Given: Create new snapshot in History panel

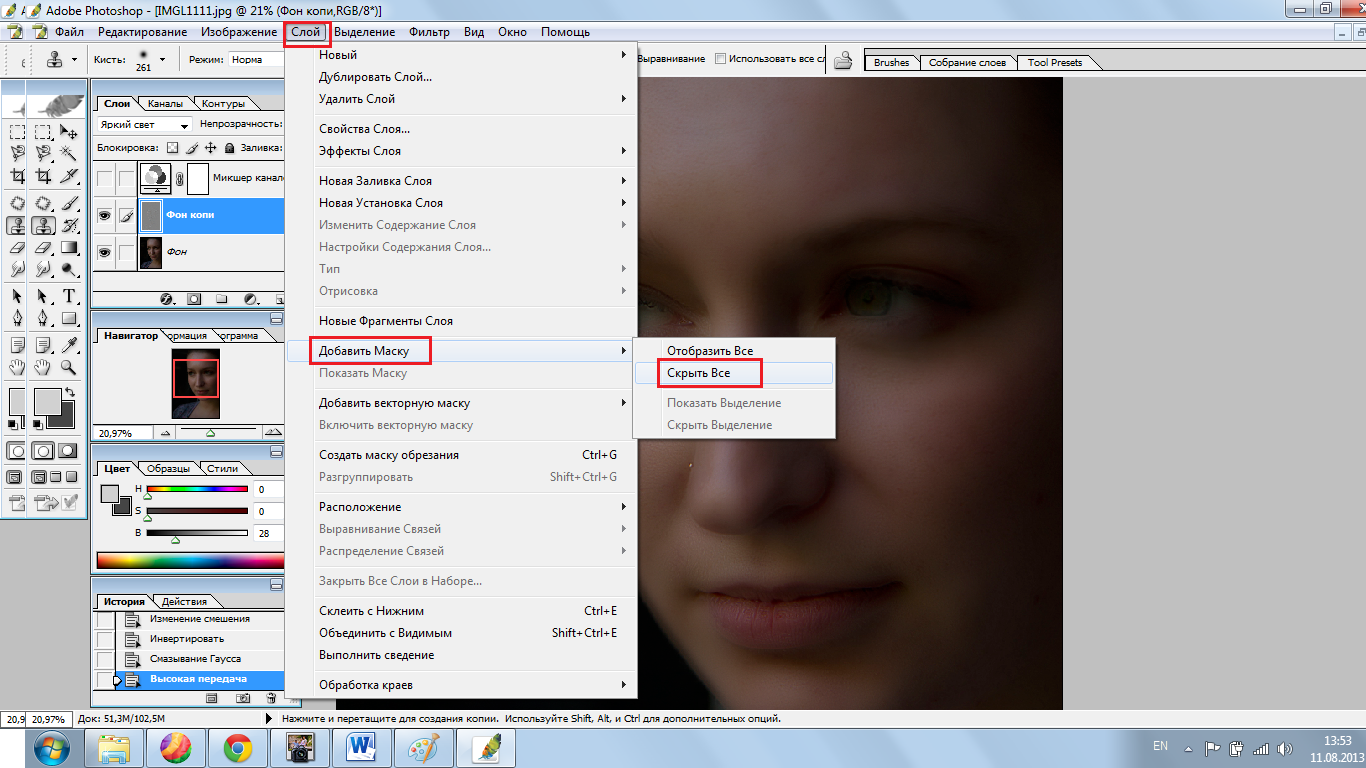Looking at the screenshot, I should click(243, 698).
